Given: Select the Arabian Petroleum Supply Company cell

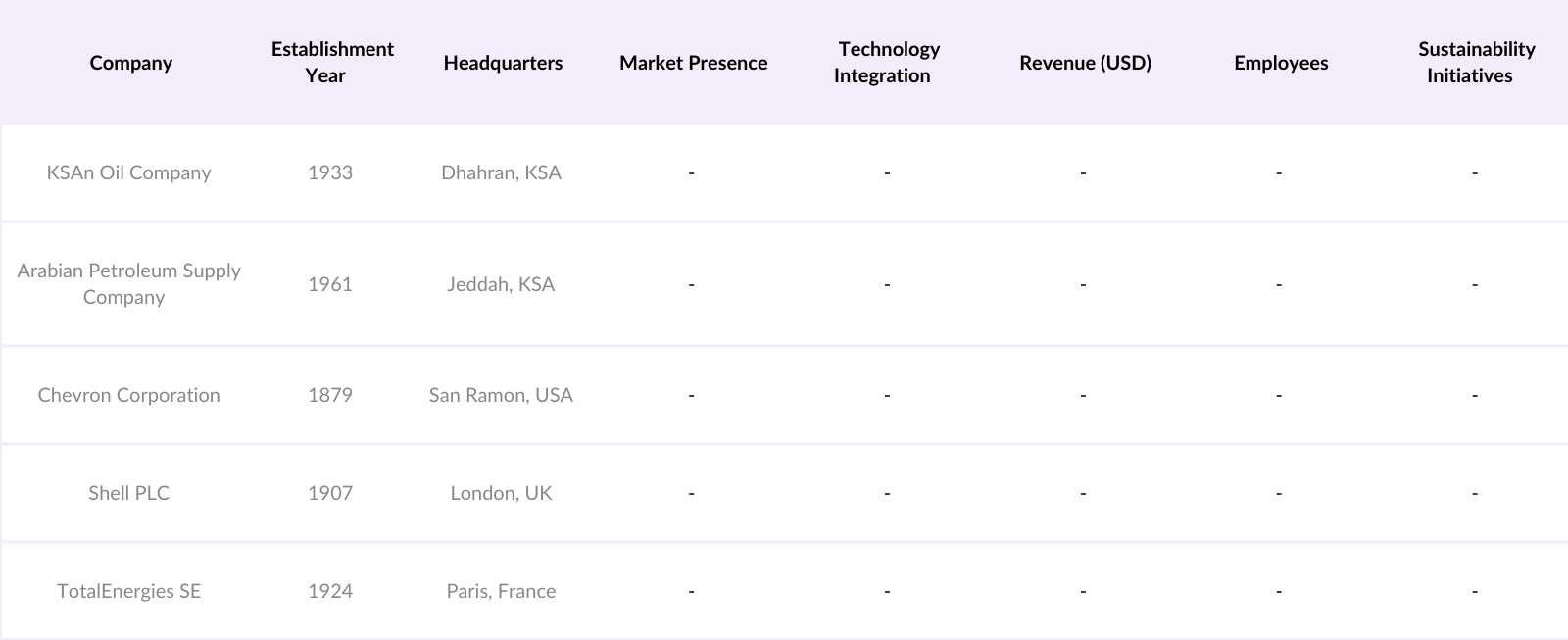Looking at the screenshot, I should tap(128, 284).
